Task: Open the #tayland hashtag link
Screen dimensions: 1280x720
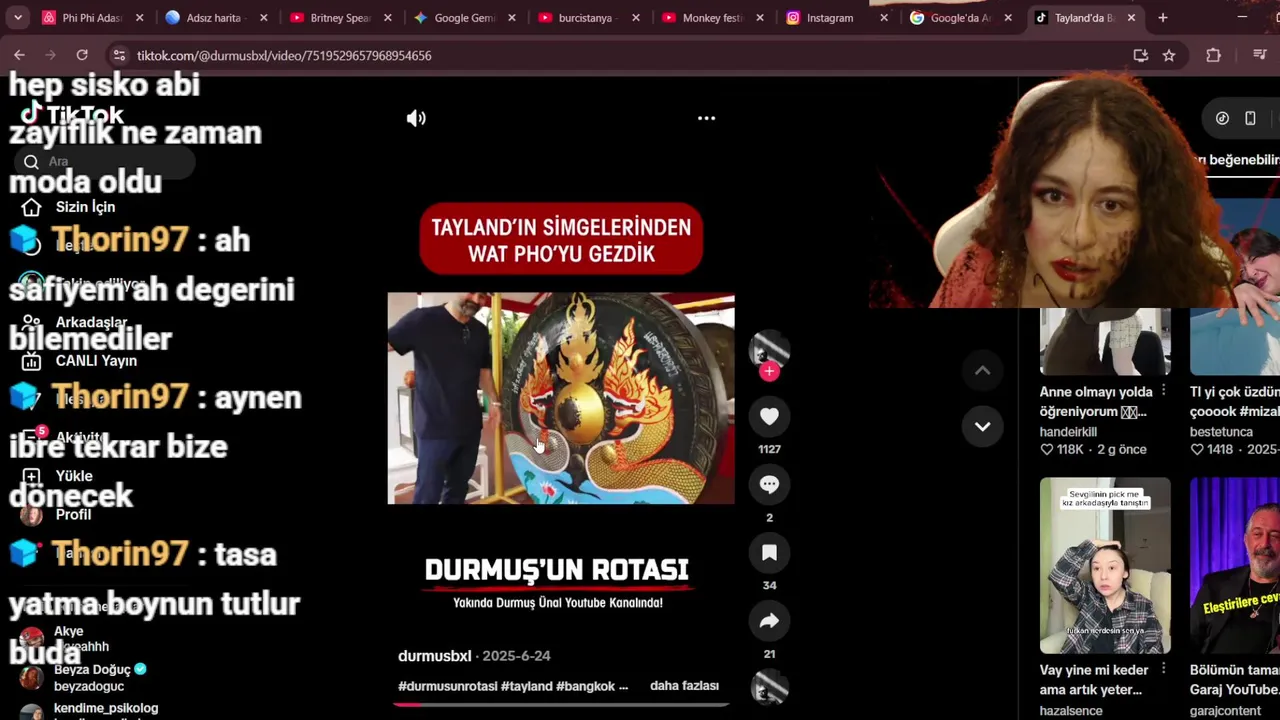Action: click(526, 686)
